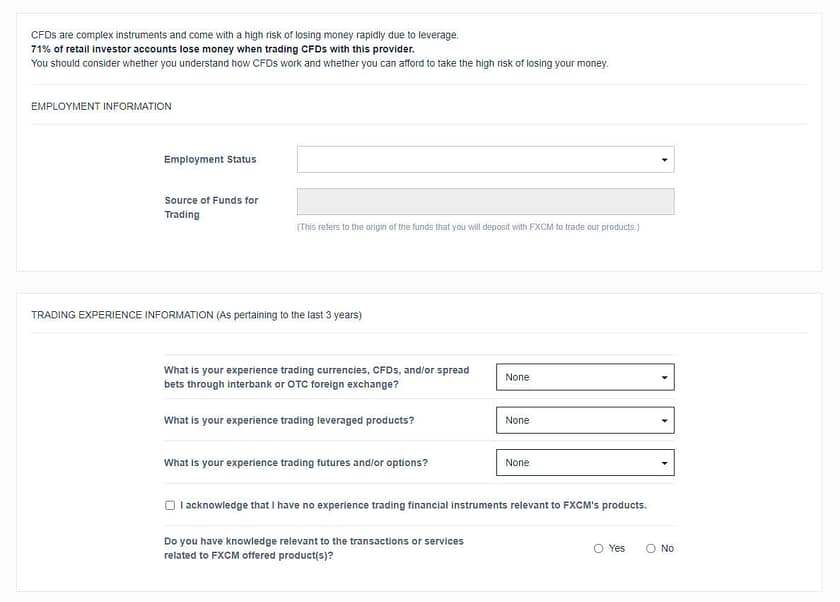Expand the futures and options experience dropdown
840x602 pixels.
click(x=585, y=463)
